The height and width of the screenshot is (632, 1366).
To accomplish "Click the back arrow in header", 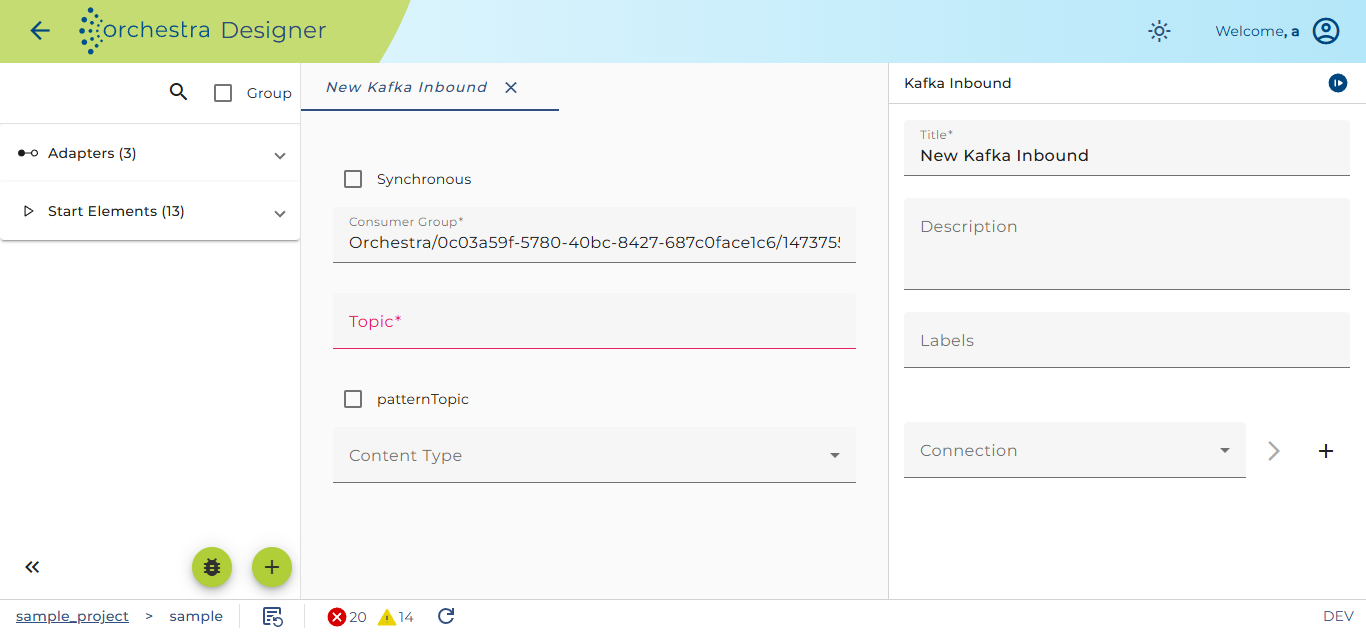I will 40,31.
